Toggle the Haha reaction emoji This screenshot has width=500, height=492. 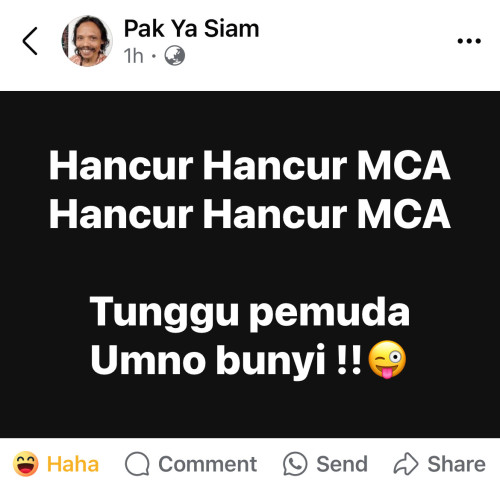pos(26,464)
